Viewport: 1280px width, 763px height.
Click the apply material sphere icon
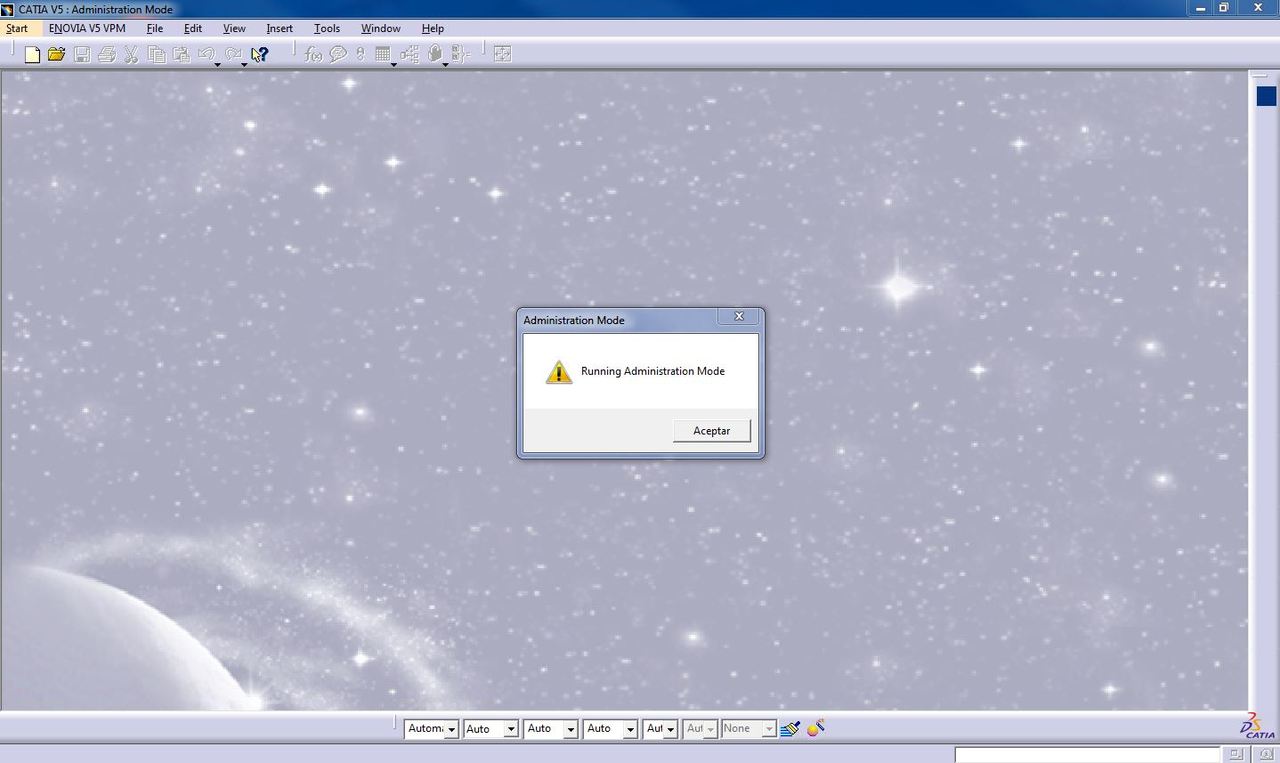click(815, 729)
